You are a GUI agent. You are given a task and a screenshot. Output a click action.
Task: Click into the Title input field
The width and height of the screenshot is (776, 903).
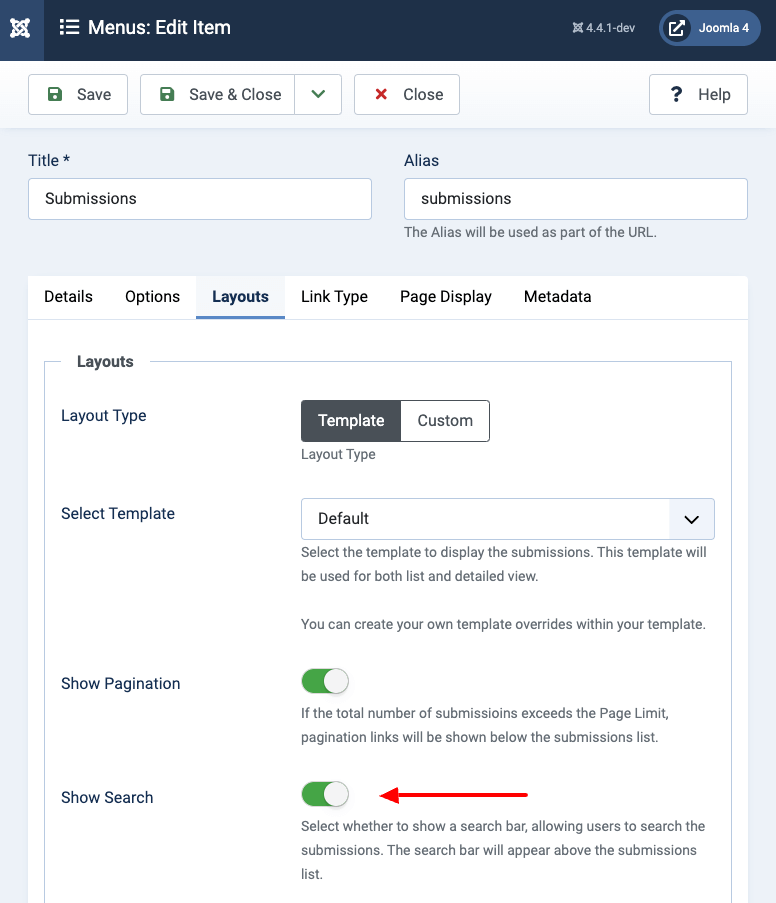coord(200,199)
